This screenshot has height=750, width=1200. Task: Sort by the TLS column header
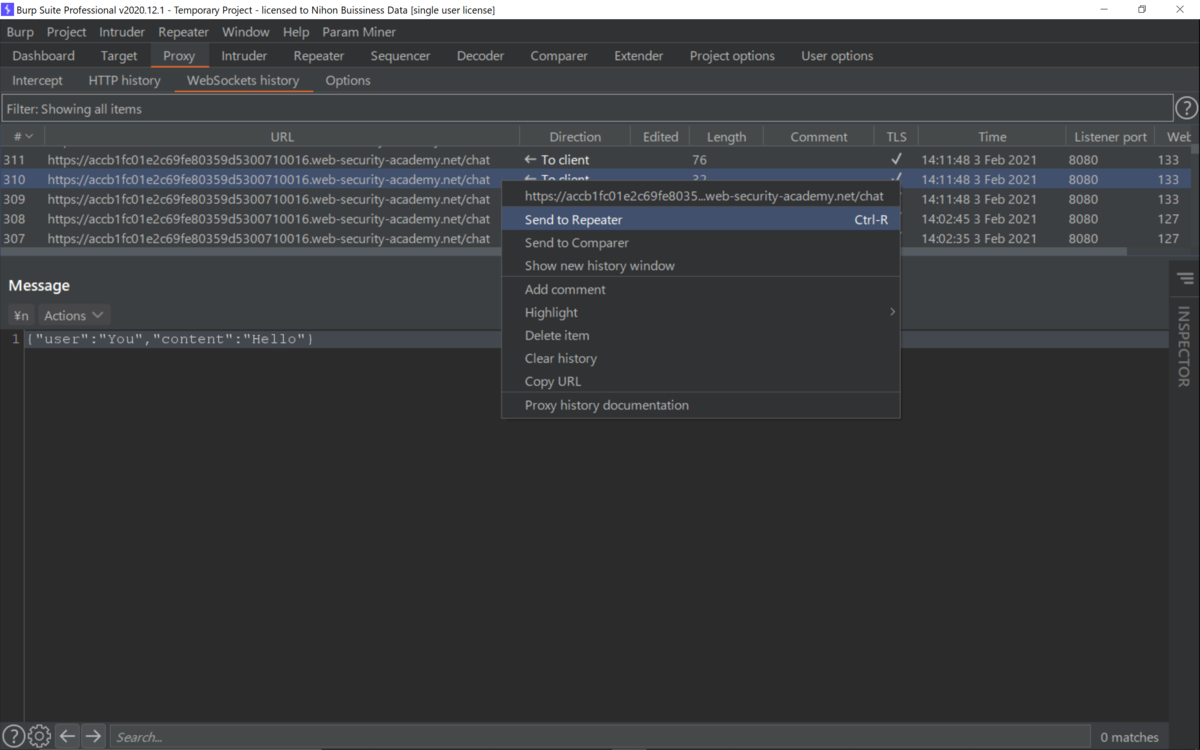coord(896,137)
